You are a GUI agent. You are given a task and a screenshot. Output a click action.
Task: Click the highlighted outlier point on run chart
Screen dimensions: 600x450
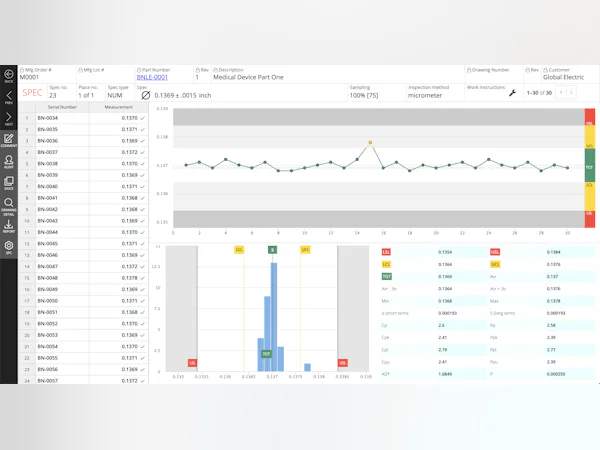370,143
